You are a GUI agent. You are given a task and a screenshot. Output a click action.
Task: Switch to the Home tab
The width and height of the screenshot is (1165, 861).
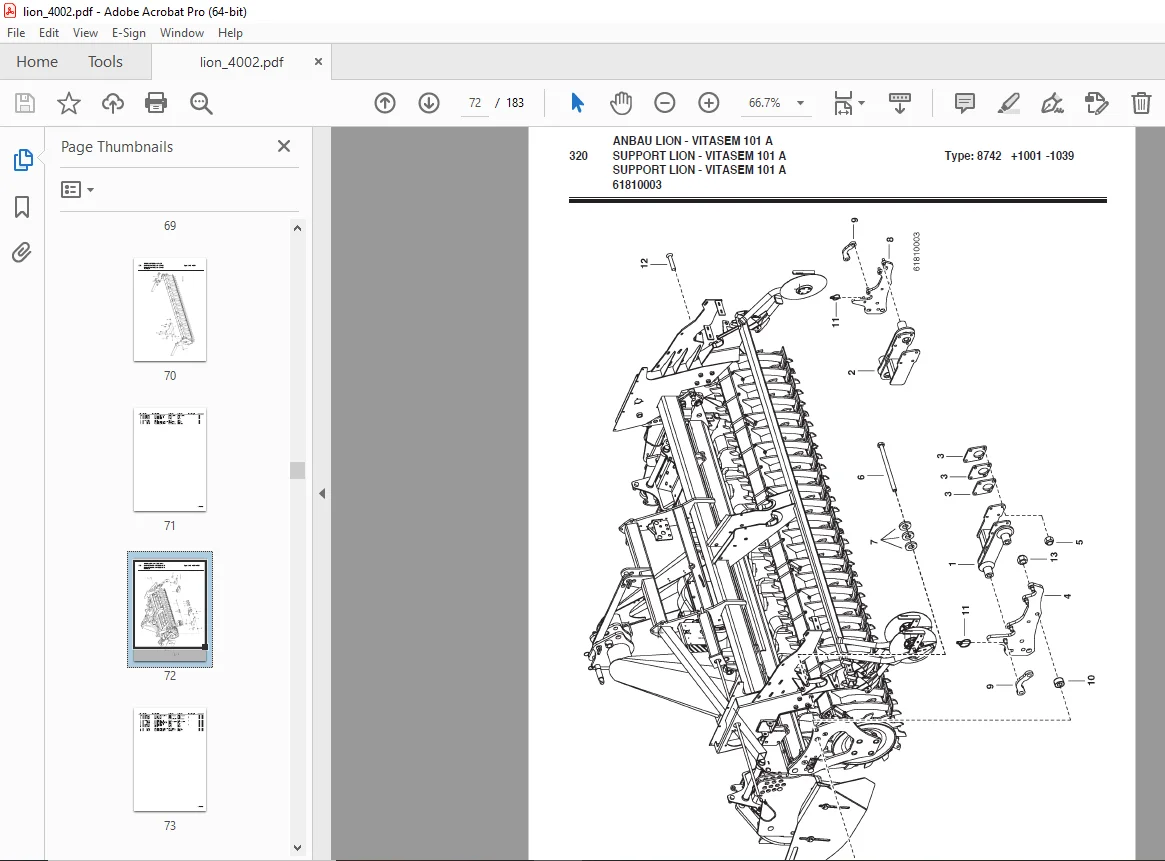click(x=37, y=62)
